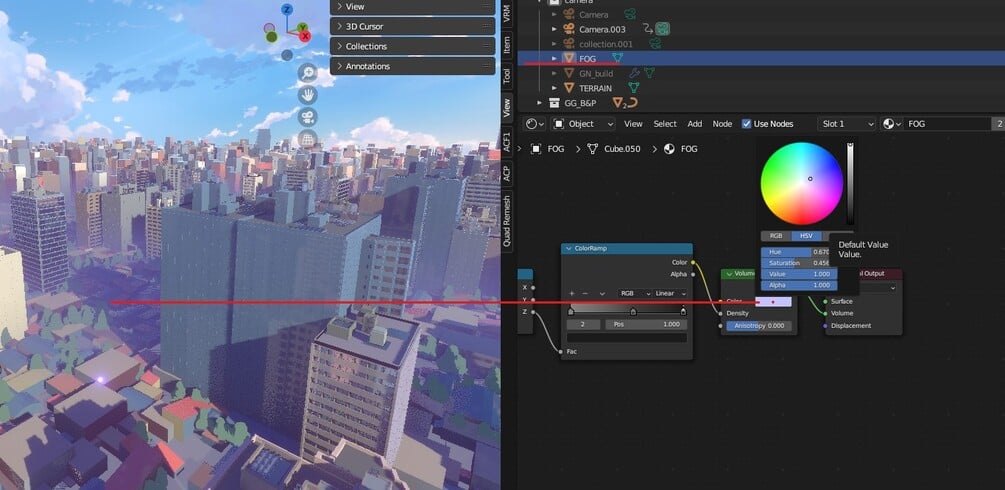Screen dimensions: 1005x490
Task: Open ColorRamp RGB color mode dropdown
Action: [x=635, y=293]
